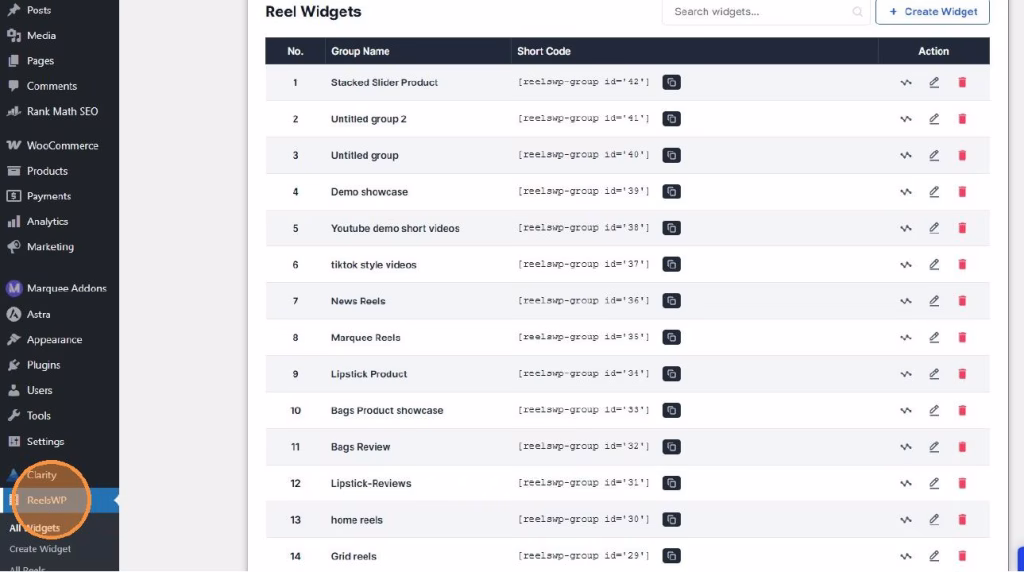Open the WooCommerce menu
The width and height of the screenshot is (1024, 572).
coord(62,145)
